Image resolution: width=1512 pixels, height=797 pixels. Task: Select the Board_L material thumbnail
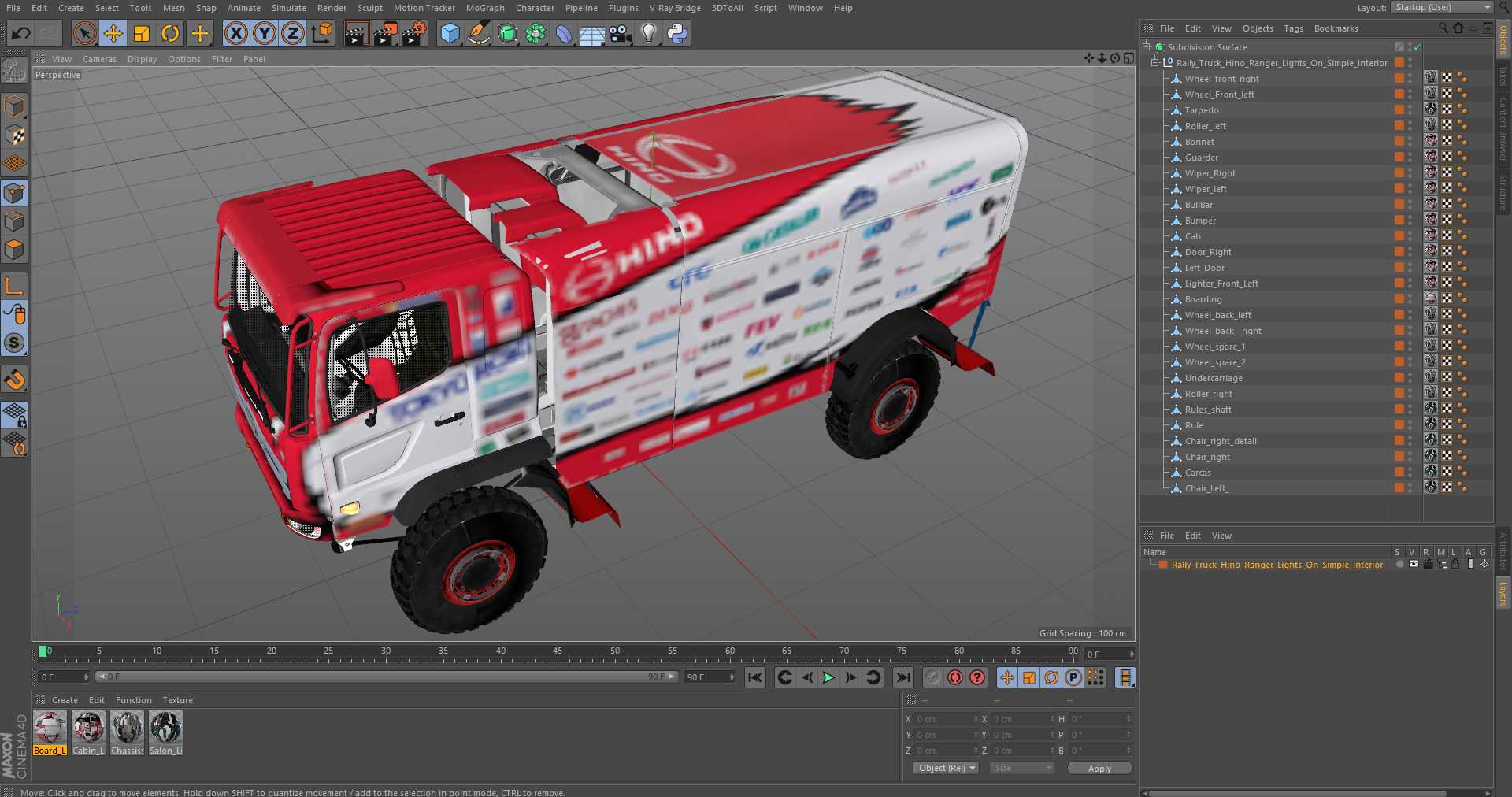[x=50, y=733]
